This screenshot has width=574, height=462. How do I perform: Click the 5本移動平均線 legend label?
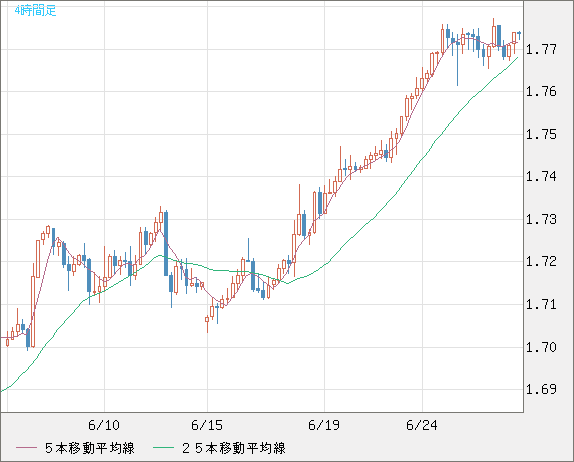[x=90, y=448]
